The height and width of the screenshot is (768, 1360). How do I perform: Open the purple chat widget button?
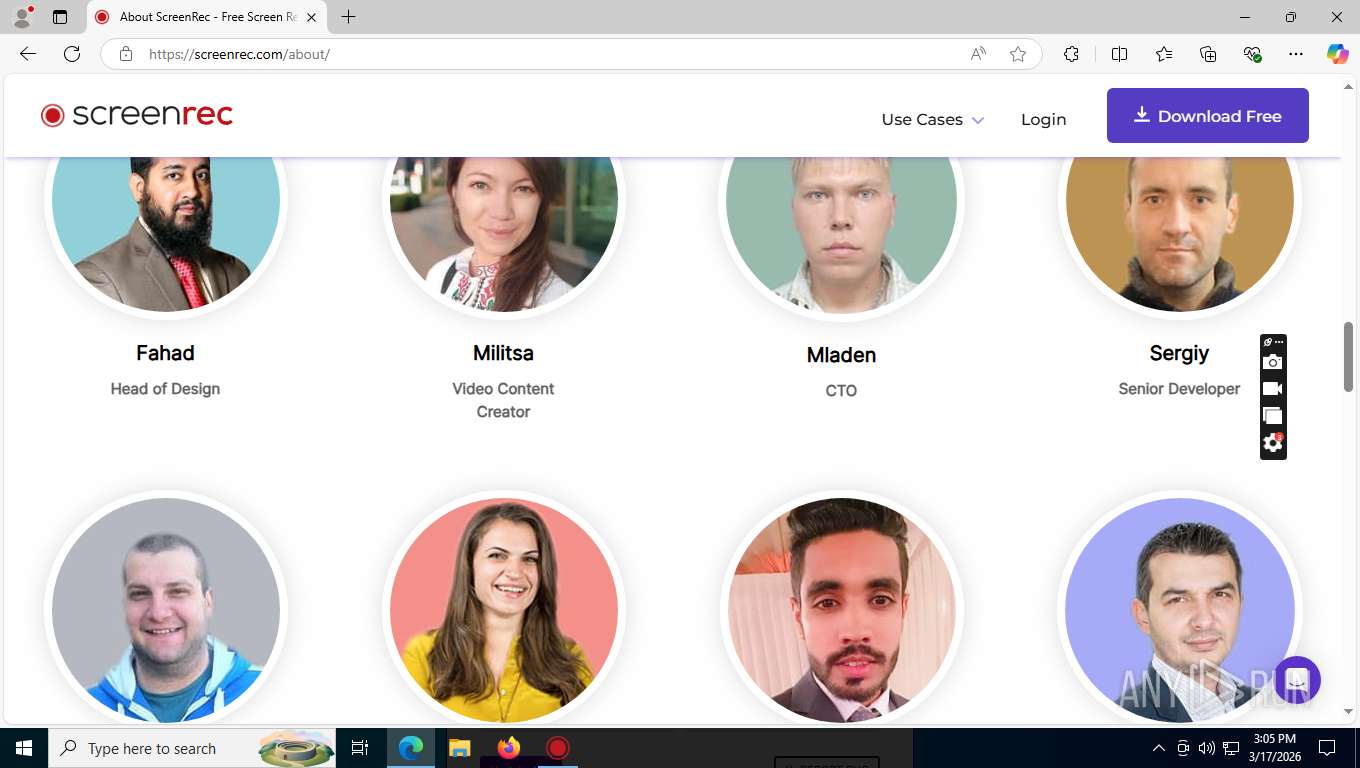click(1297, 681)
